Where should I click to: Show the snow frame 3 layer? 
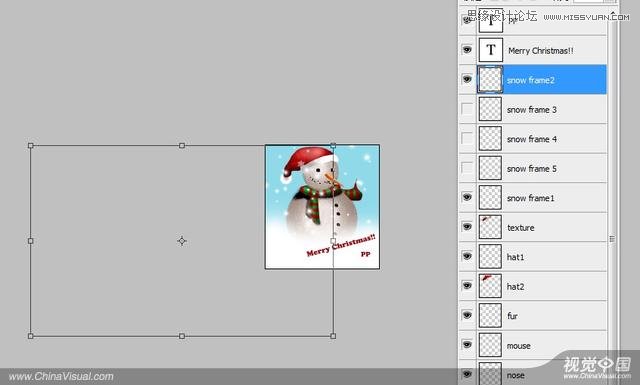(467, 109)
